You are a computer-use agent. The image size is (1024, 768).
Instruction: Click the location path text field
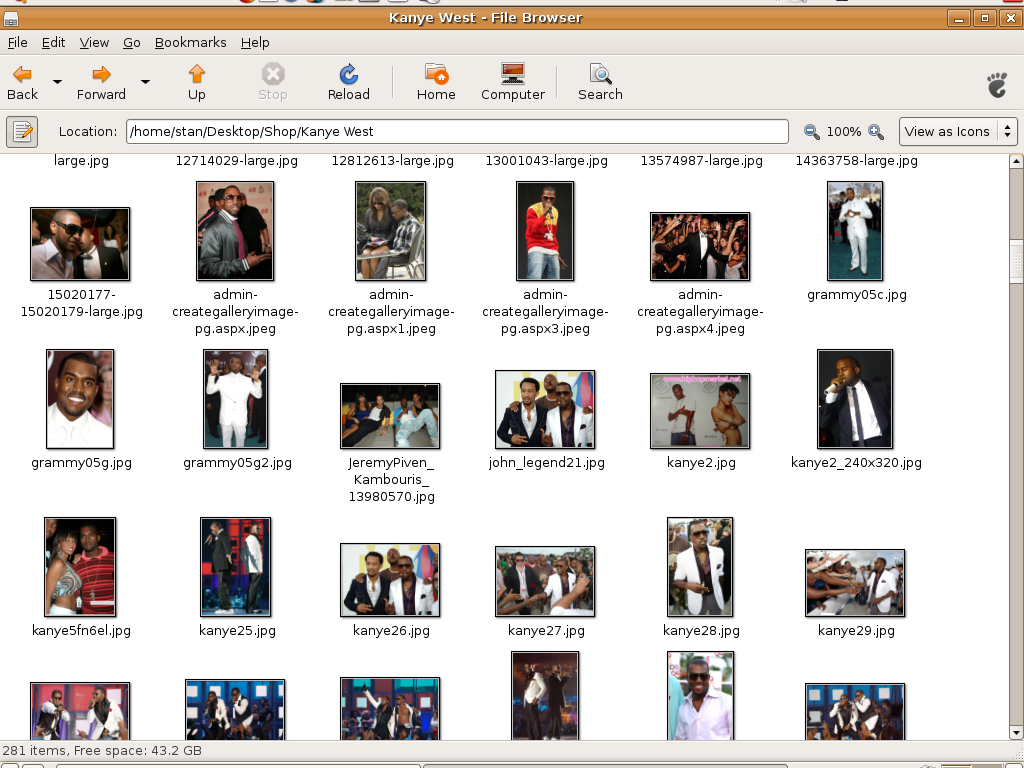point(457,131)
